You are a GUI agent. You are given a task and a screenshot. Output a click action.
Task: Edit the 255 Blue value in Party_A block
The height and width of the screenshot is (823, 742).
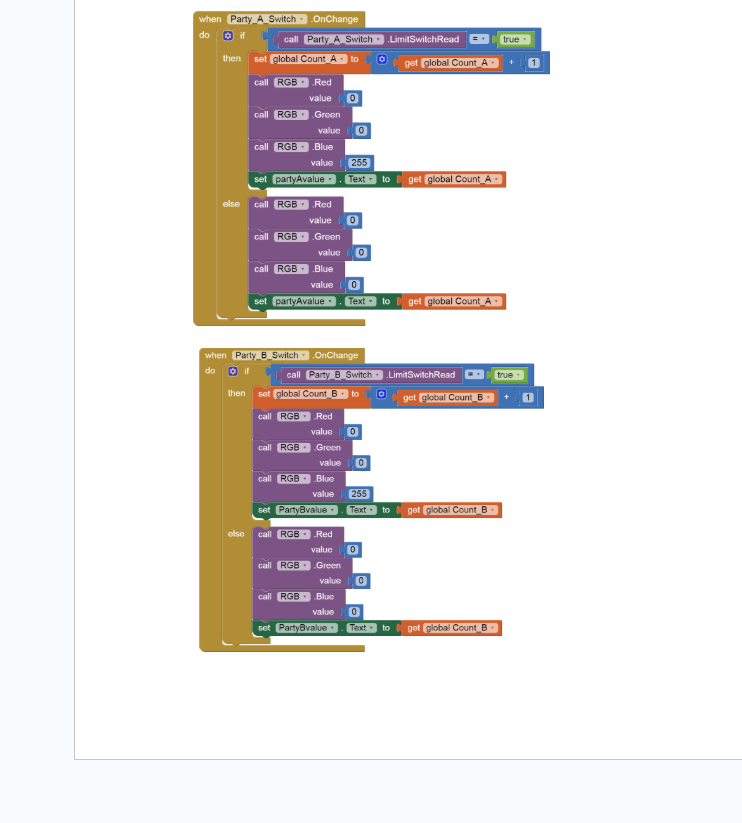(359, 163)
